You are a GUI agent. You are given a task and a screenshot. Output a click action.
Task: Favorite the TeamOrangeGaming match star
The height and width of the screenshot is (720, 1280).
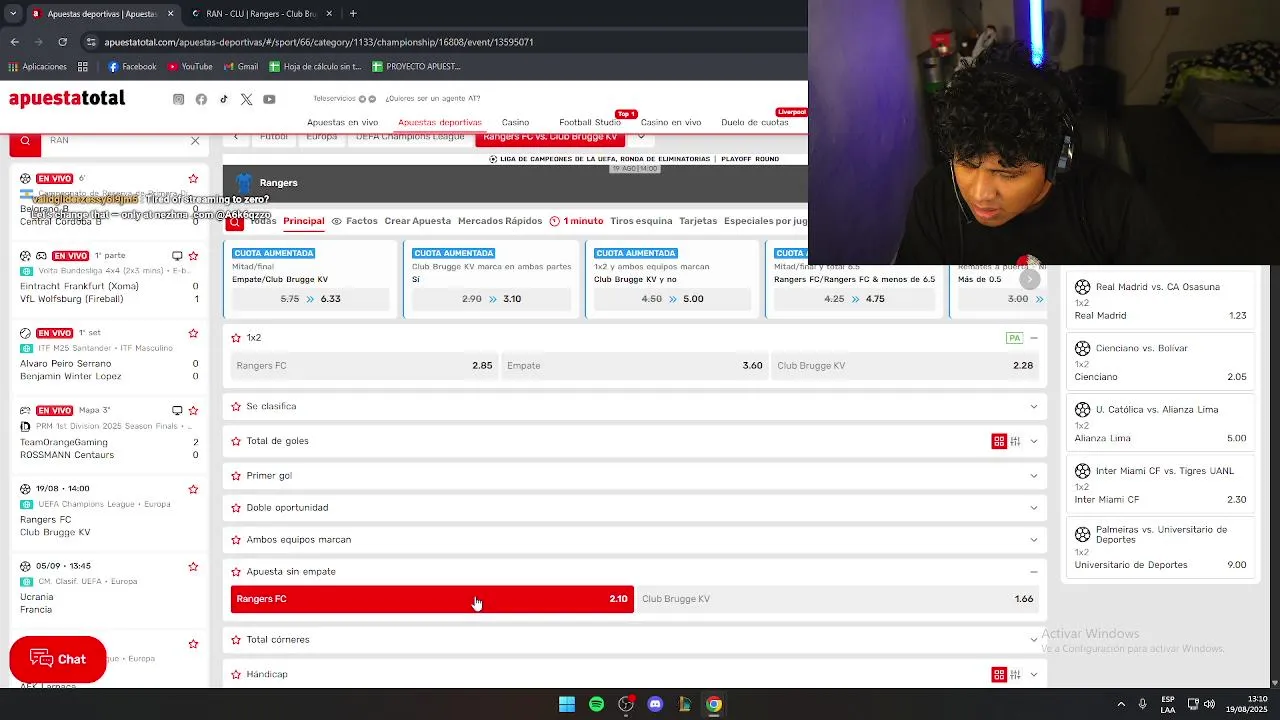(193, 410)
